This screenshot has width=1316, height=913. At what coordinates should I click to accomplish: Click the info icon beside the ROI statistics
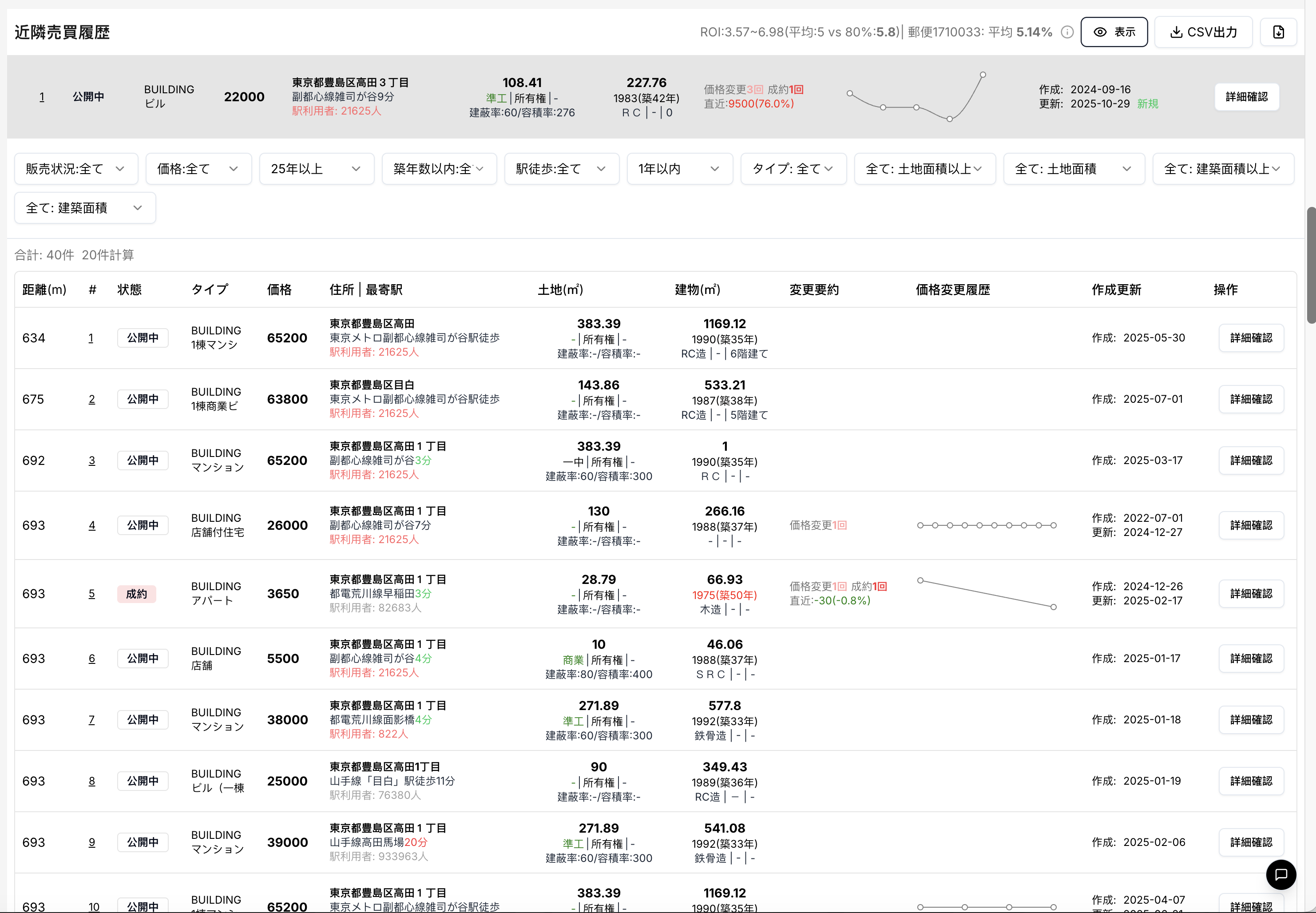click(x=1067, y=32)
